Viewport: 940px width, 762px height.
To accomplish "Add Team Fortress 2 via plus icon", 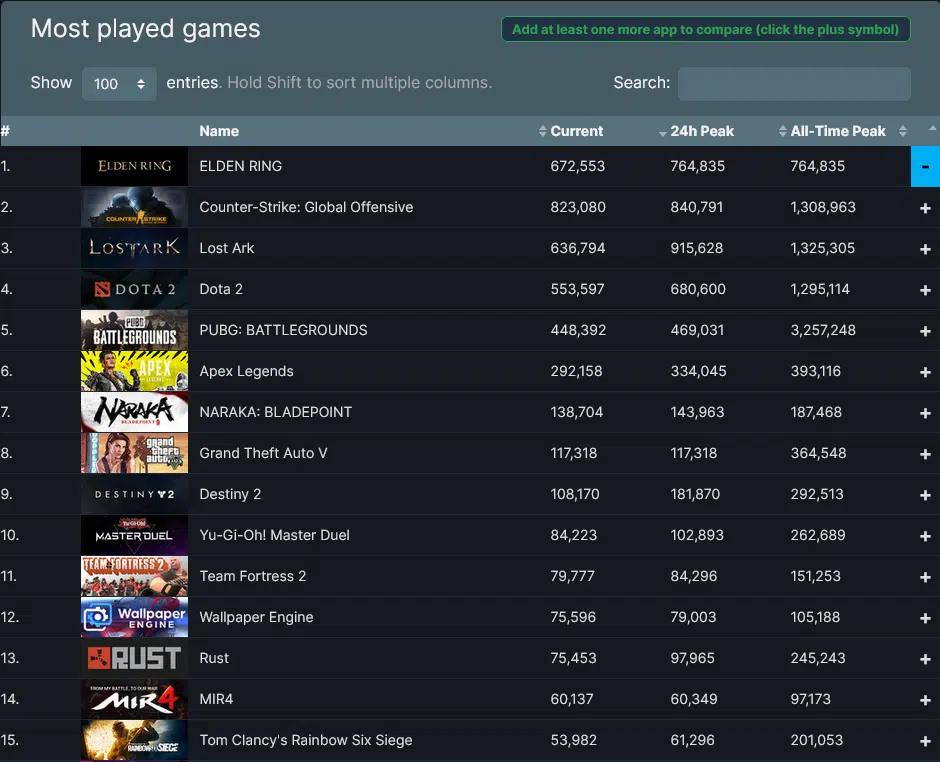I will pyautogui.click(x=925, y=577).
